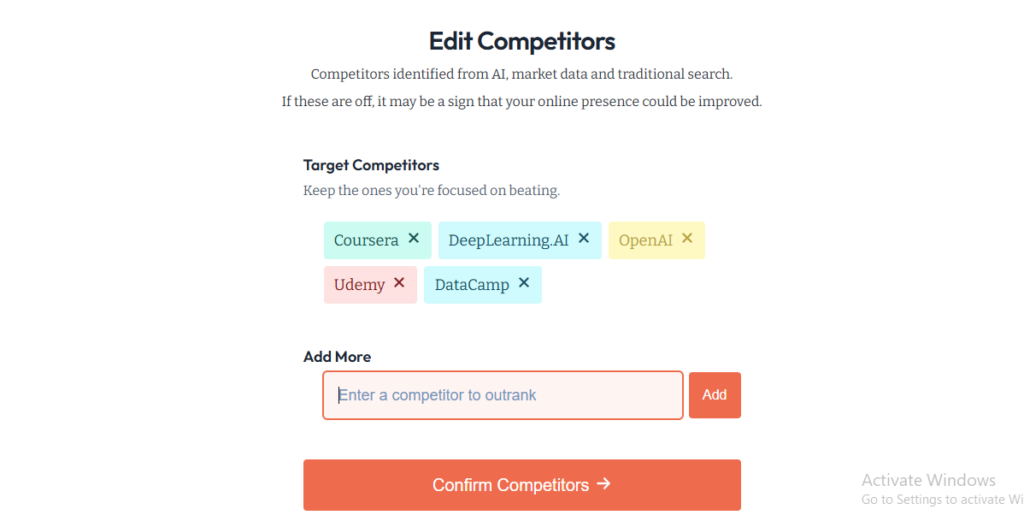
Task: Remove Udemy by clicking its X
Action: 399,283
